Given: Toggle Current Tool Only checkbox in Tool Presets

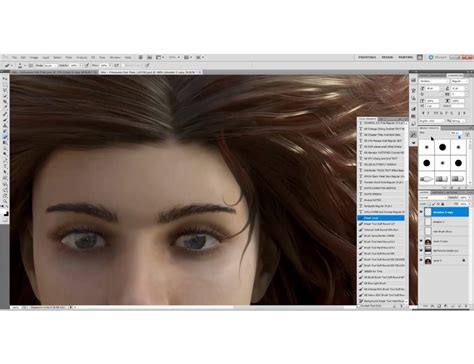Looking at the screenshot, I should tap(360, 305).
